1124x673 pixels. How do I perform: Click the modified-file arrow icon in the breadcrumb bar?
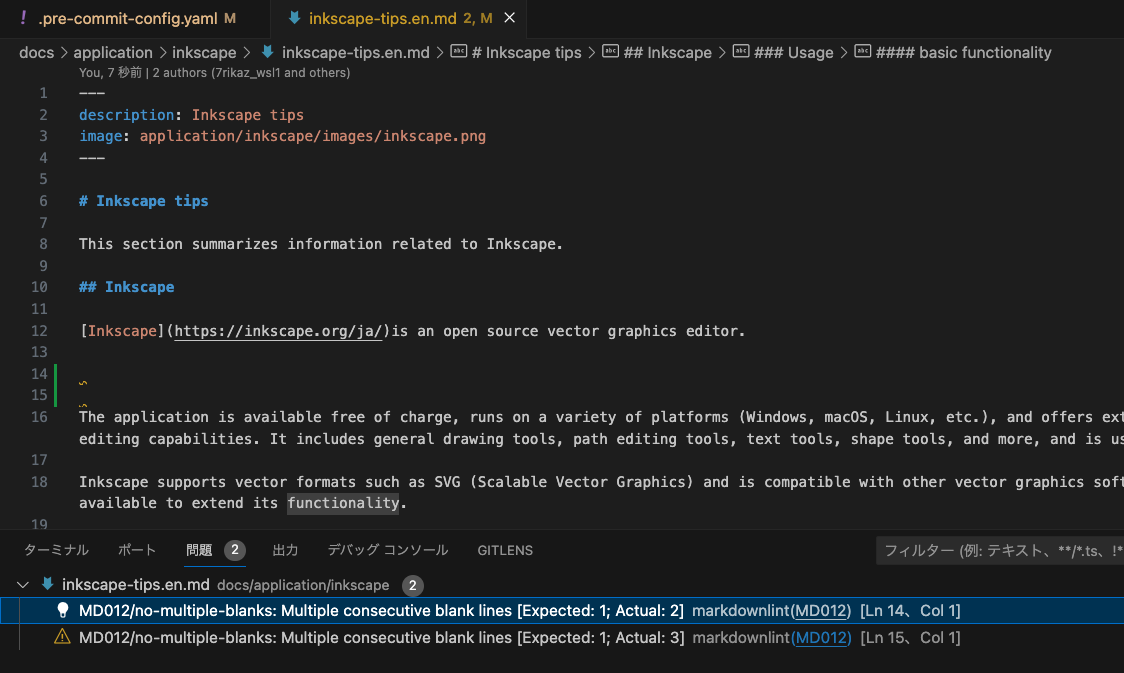point(266,52)
